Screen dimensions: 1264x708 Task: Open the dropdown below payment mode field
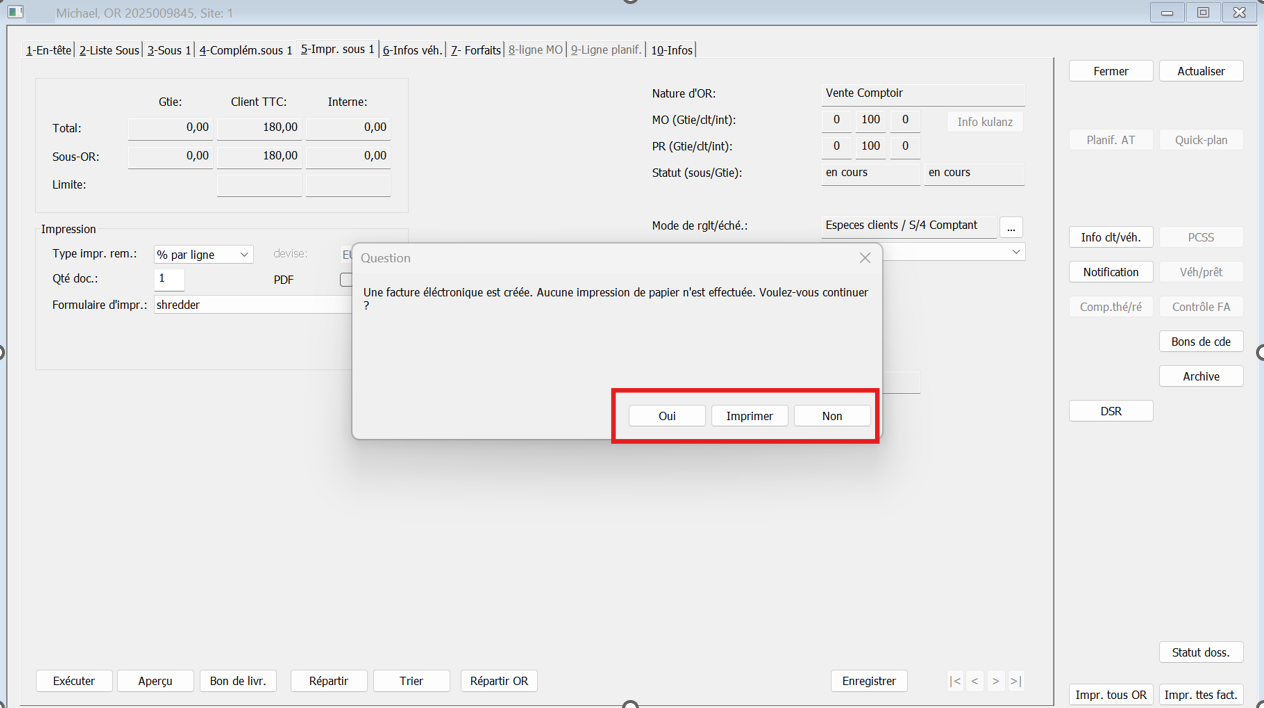coord(1016,252)
